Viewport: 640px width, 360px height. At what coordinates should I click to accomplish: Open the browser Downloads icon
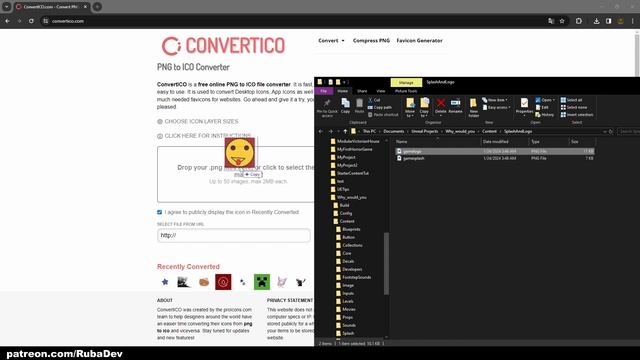[596, 21]
